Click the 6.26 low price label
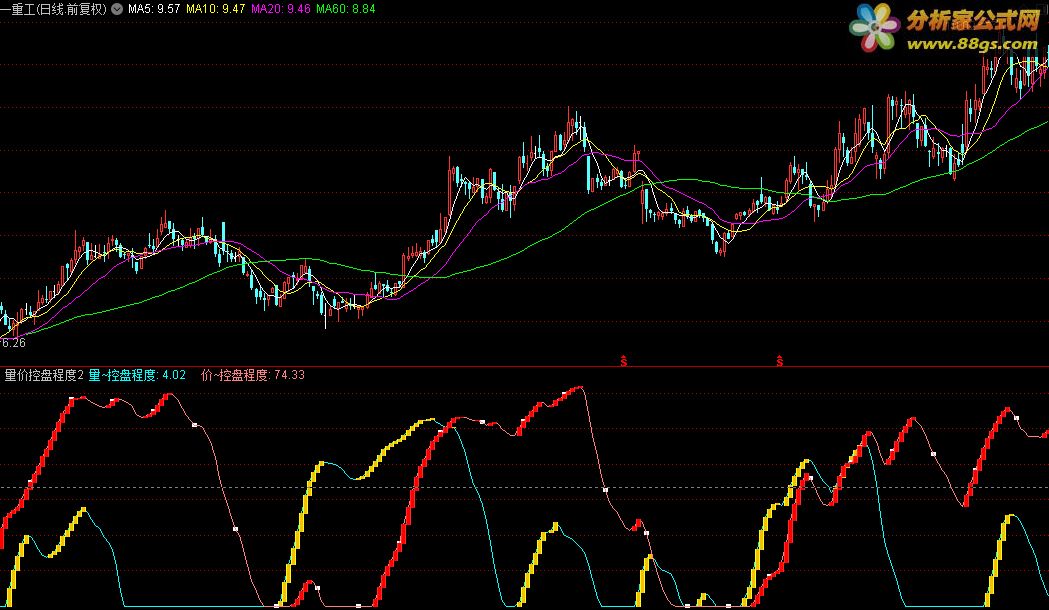 (13, 343)
